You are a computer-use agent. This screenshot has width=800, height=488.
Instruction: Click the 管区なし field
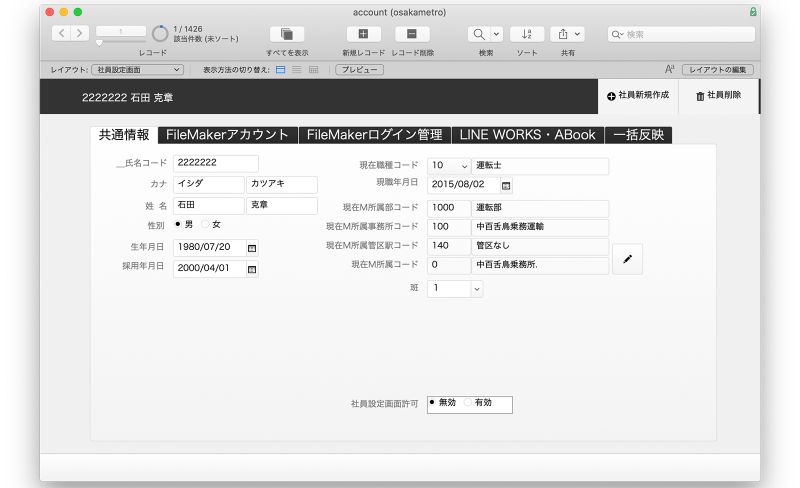tap(540, 246)
